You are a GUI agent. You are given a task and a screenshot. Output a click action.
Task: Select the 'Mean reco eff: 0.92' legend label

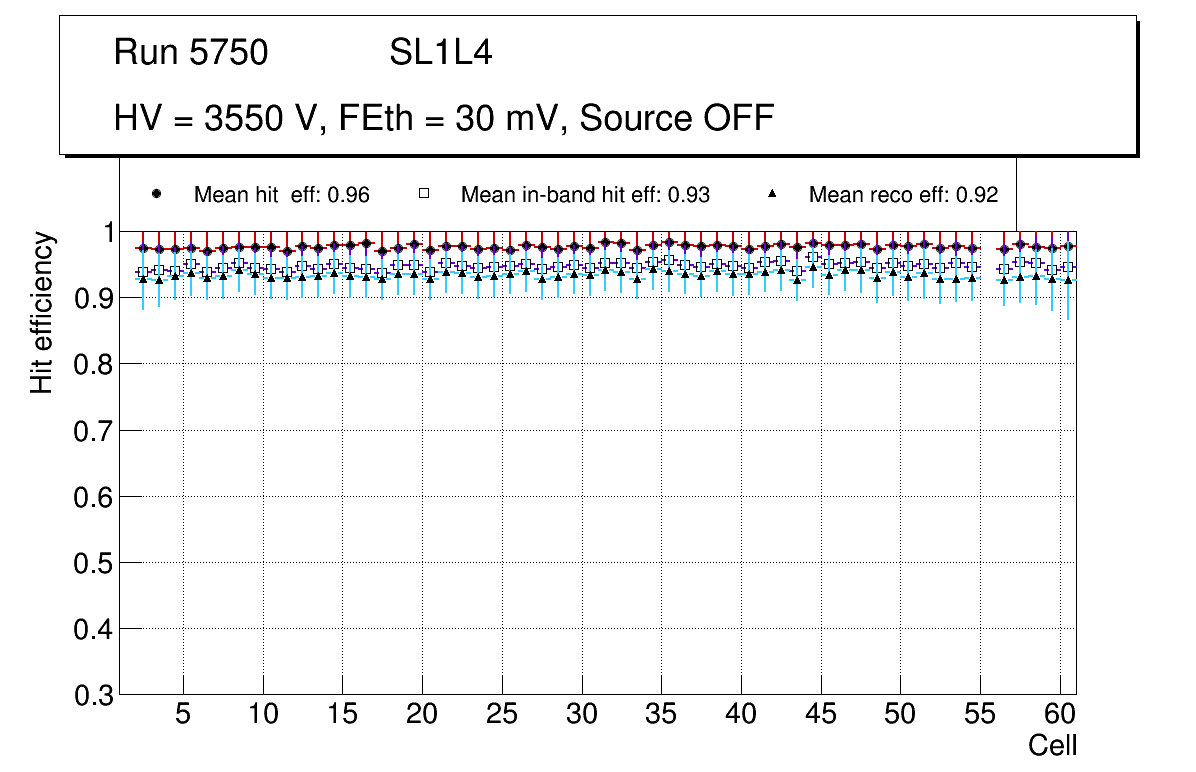[903, 195]
